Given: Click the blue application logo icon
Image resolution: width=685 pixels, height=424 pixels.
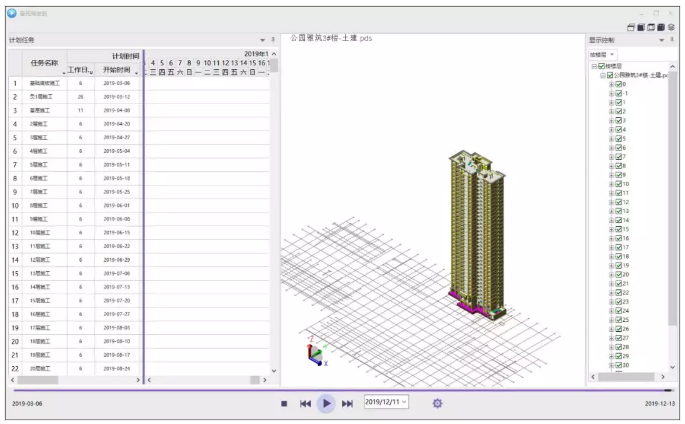Looking at the screenshot, I should tap(12, 13).
